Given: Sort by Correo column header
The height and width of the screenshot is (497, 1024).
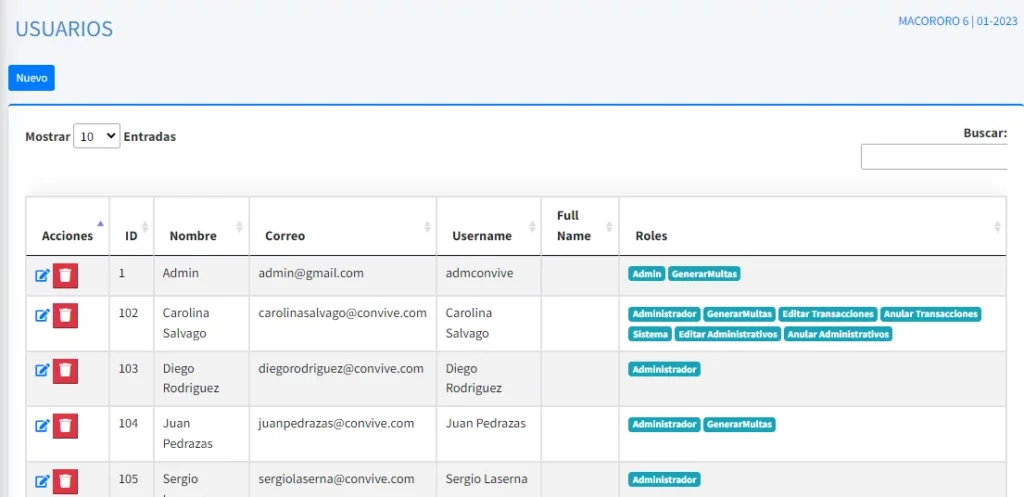Looking at the screenshot, I should pyautogui.click(x=285, y=236).
